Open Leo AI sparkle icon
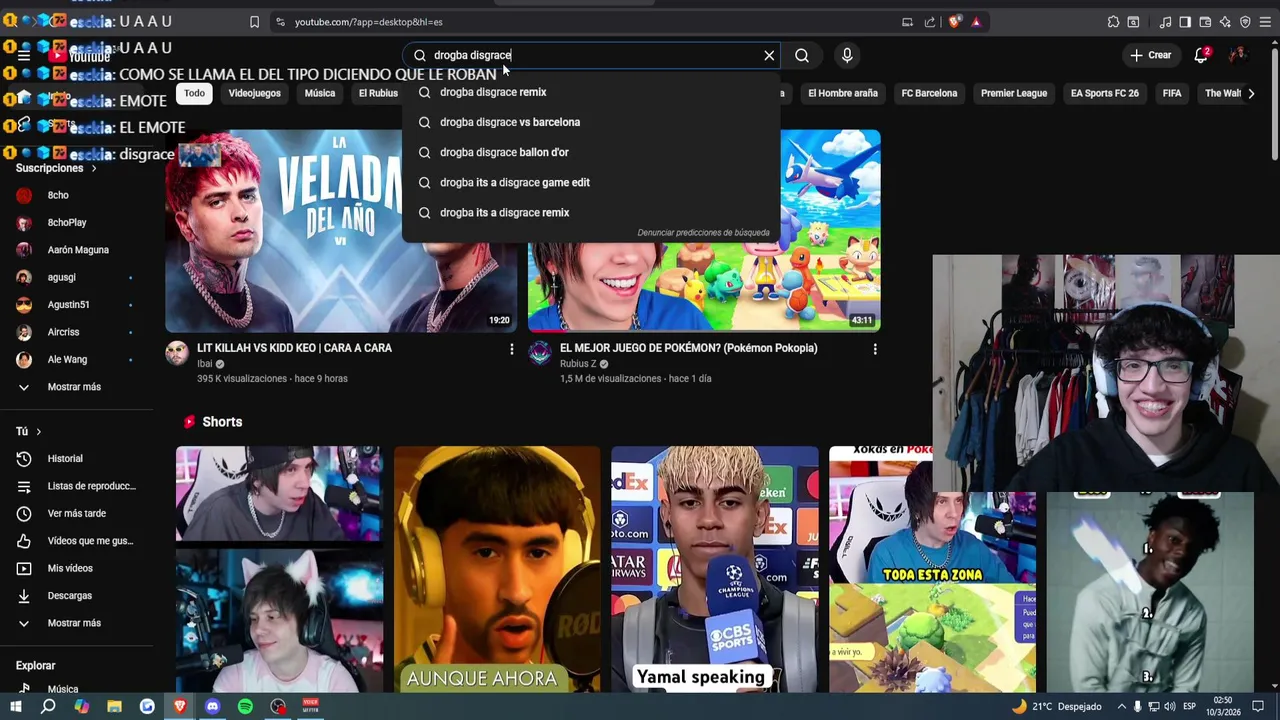The image size is (1280, 720). point(1225,22)
